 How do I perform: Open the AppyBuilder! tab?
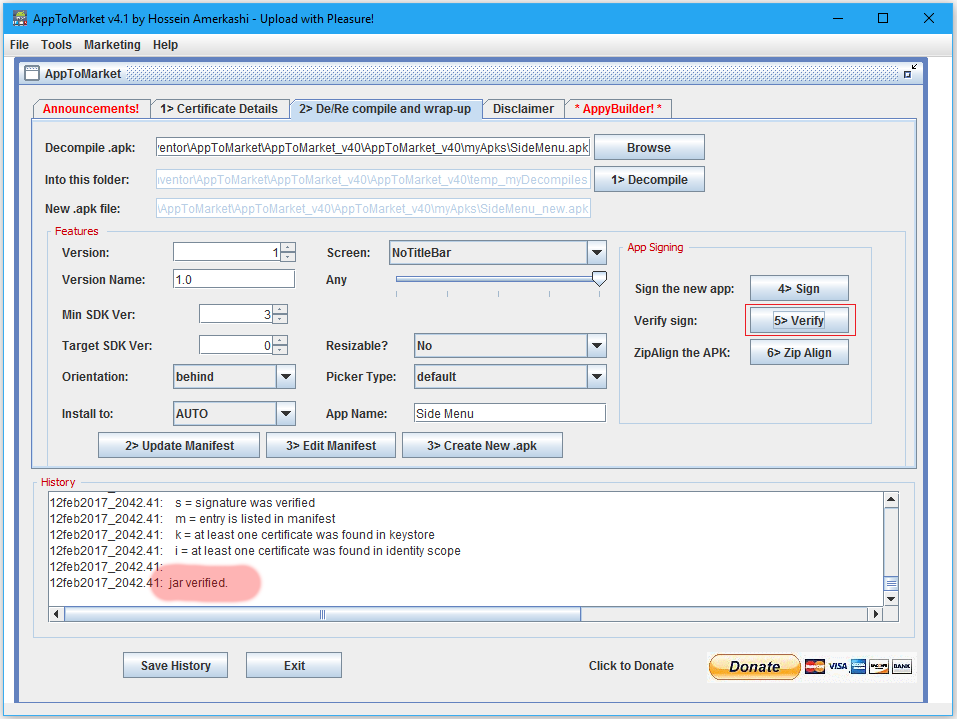click(618, 109)
